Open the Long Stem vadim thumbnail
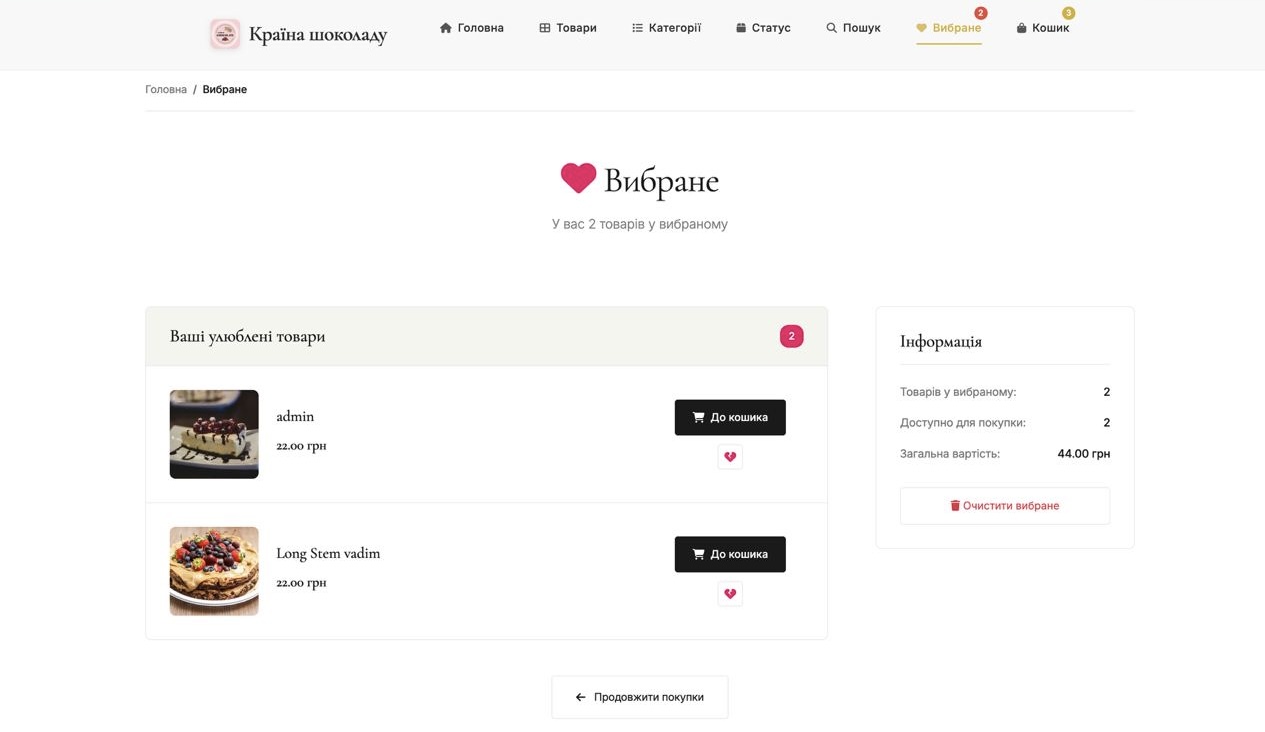 (214, 571)
